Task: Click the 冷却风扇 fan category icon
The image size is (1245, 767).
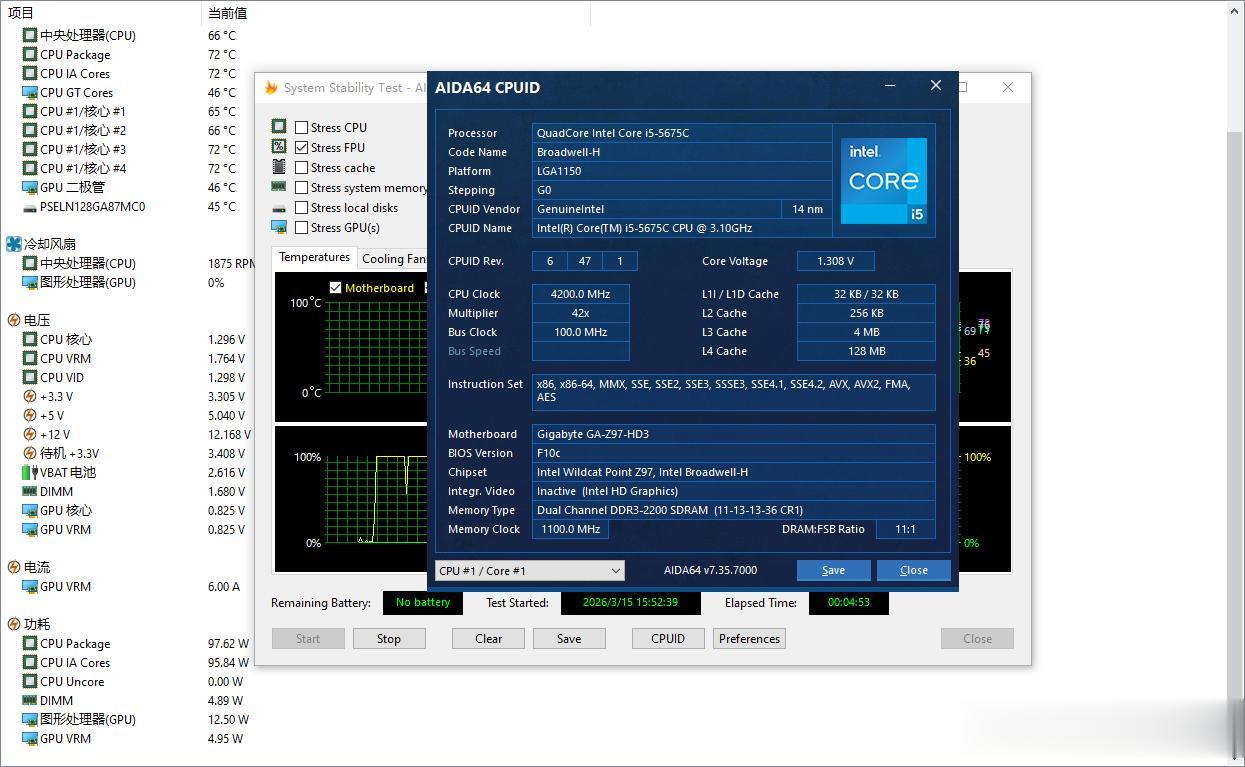Action: pyautogui.click(x=14, y=244)
